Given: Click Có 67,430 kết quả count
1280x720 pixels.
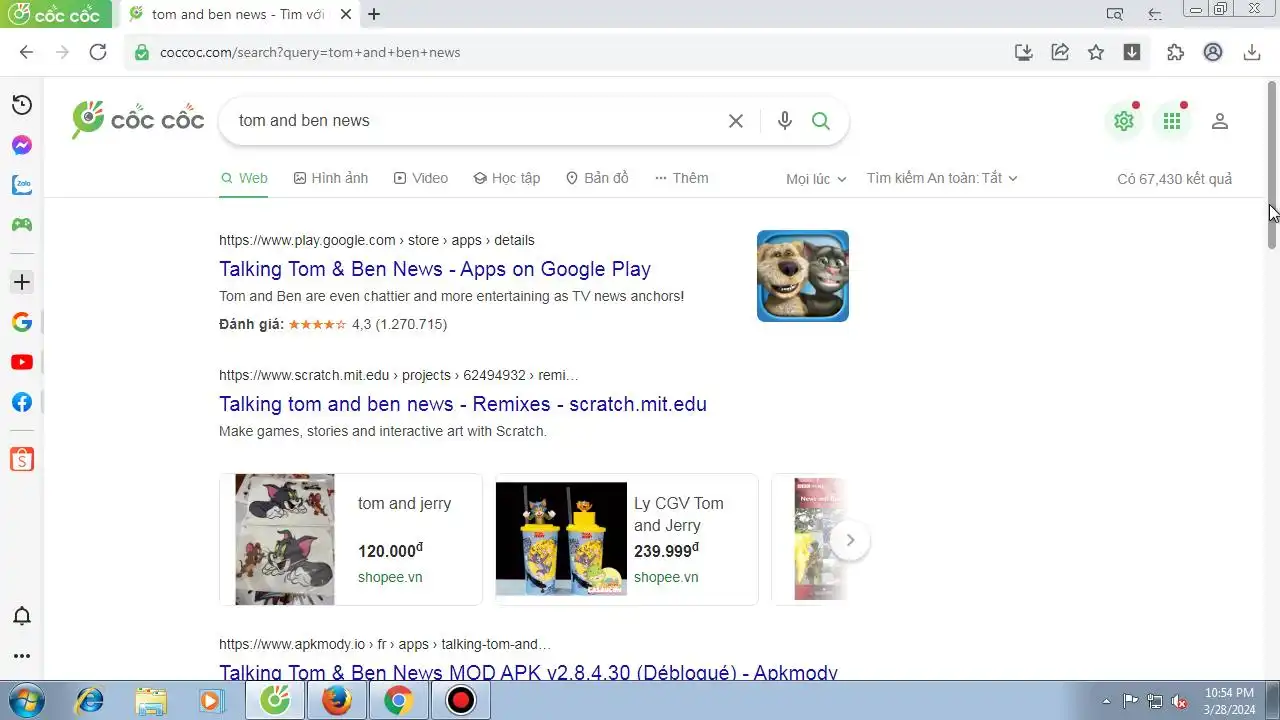Looking at the screenshot, I should [1174, 179].
